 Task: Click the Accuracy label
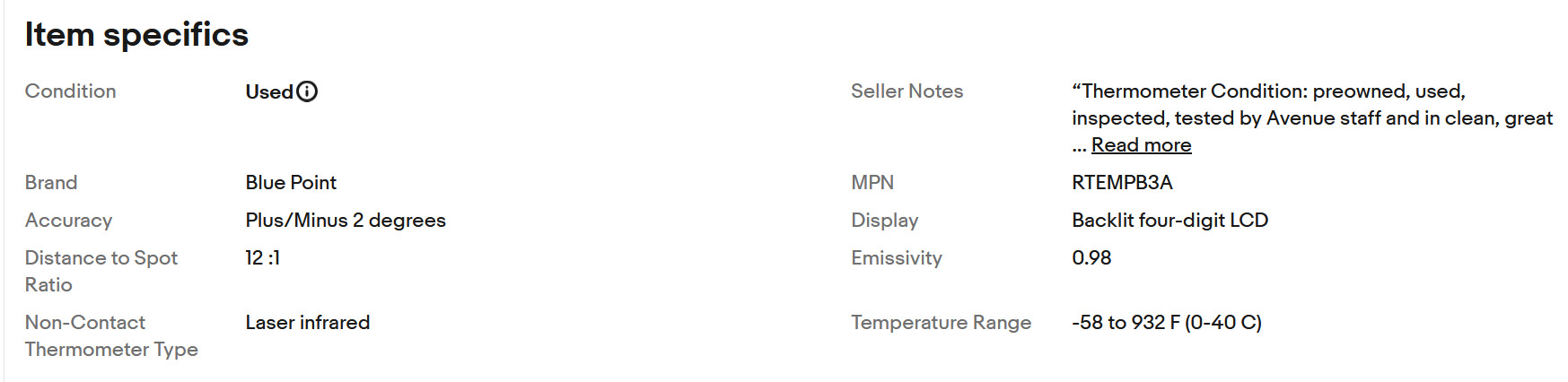(69, 221)
